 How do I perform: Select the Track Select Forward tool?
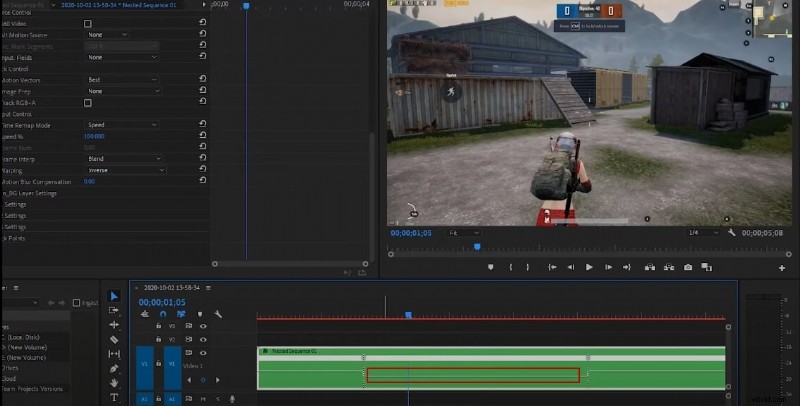click(x=114, y=310)
